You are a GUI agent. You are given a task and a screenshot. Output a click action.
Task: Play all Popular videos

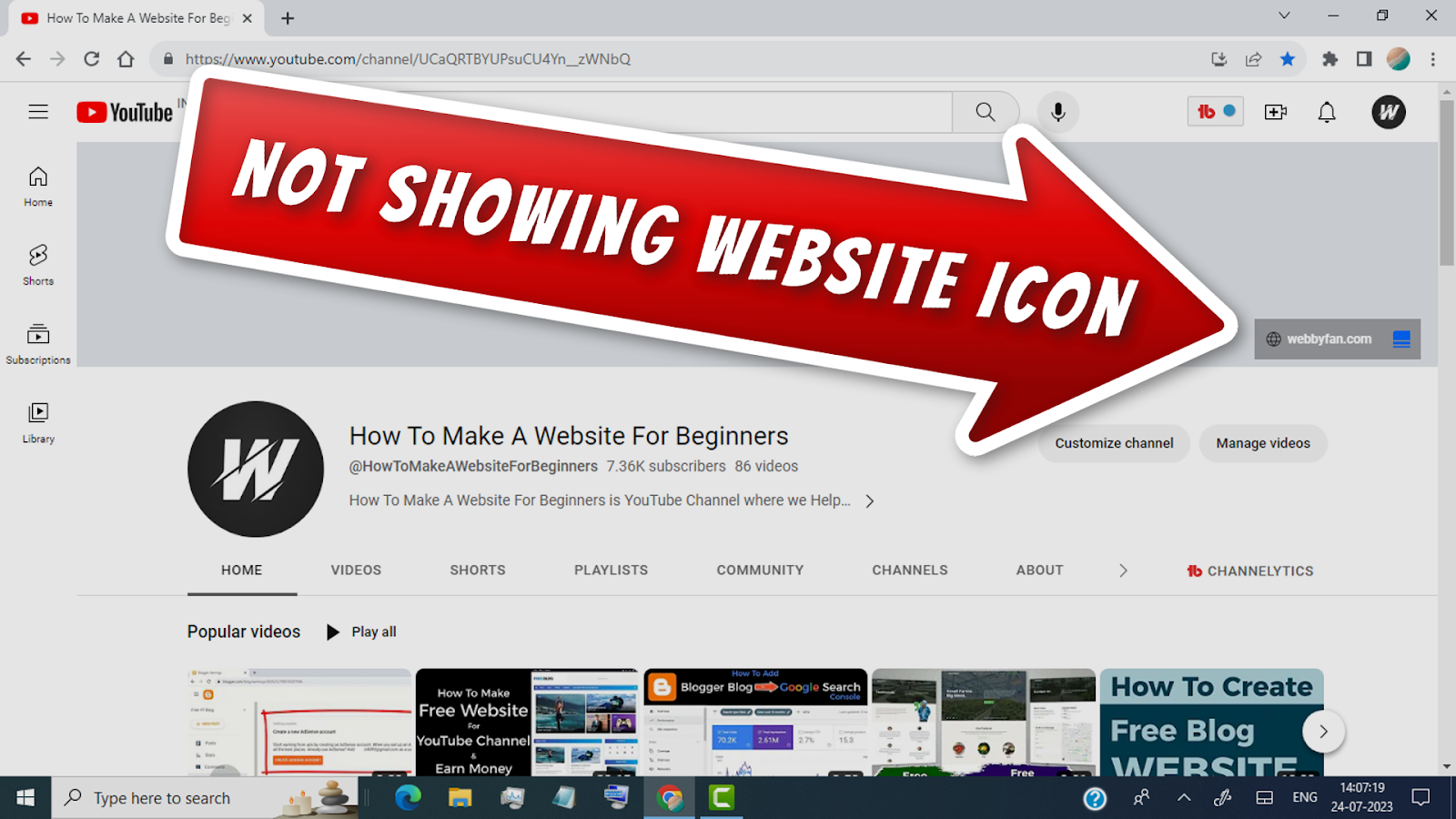[361, 632]
